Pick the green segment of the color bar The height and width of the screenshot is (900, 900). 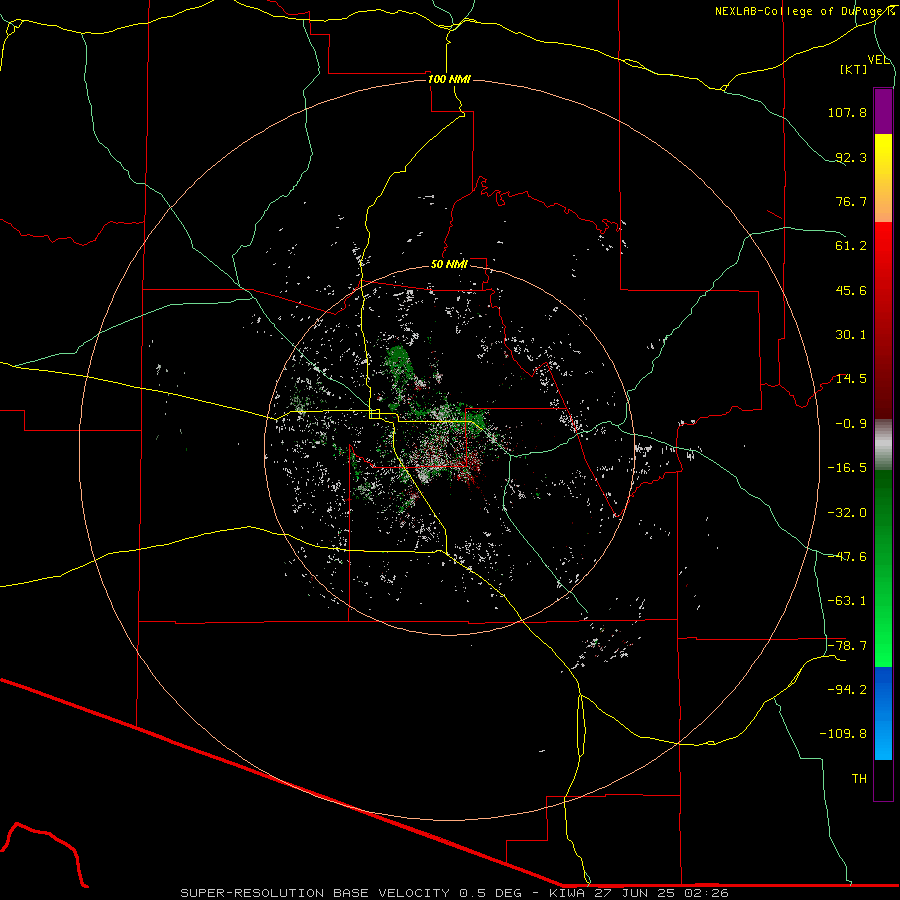883,568
